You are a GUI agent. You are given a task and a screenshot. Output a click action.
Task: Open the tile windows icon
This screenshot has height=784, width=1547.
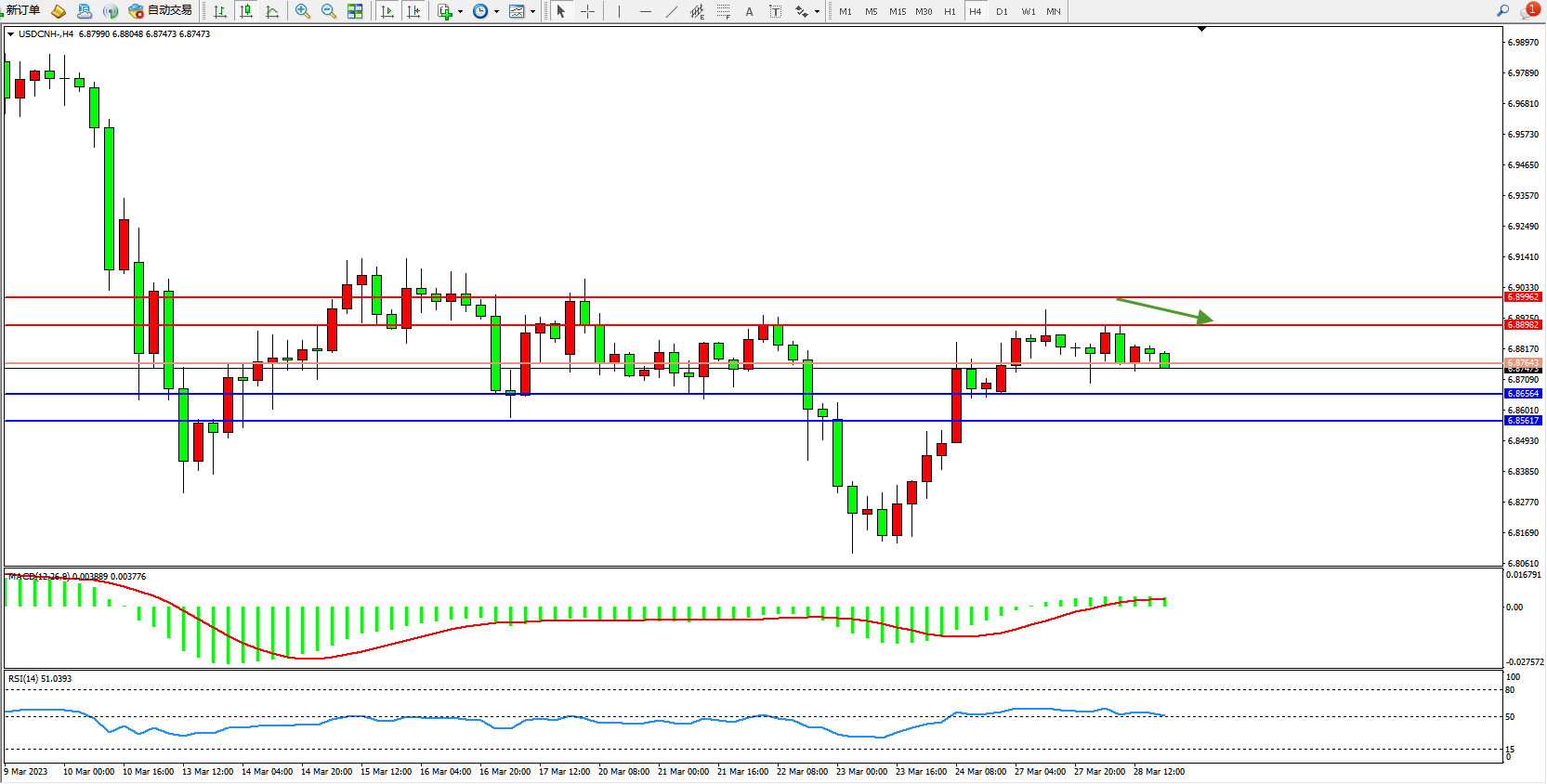tap(355, 11)
